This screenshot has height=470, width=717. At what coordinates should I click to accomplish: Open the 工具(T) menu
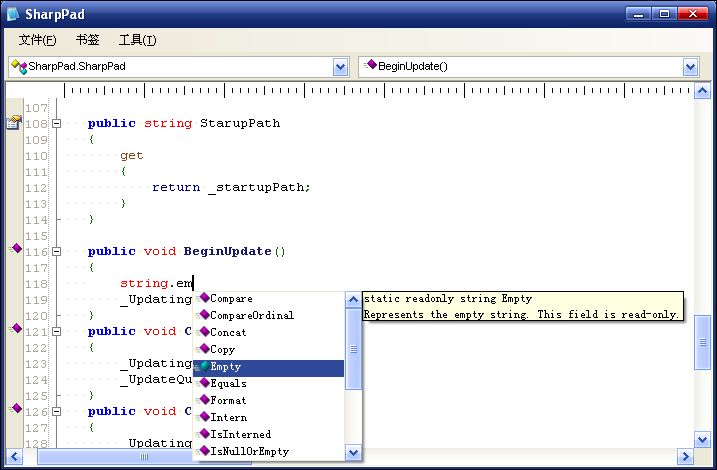click(137, 40)
